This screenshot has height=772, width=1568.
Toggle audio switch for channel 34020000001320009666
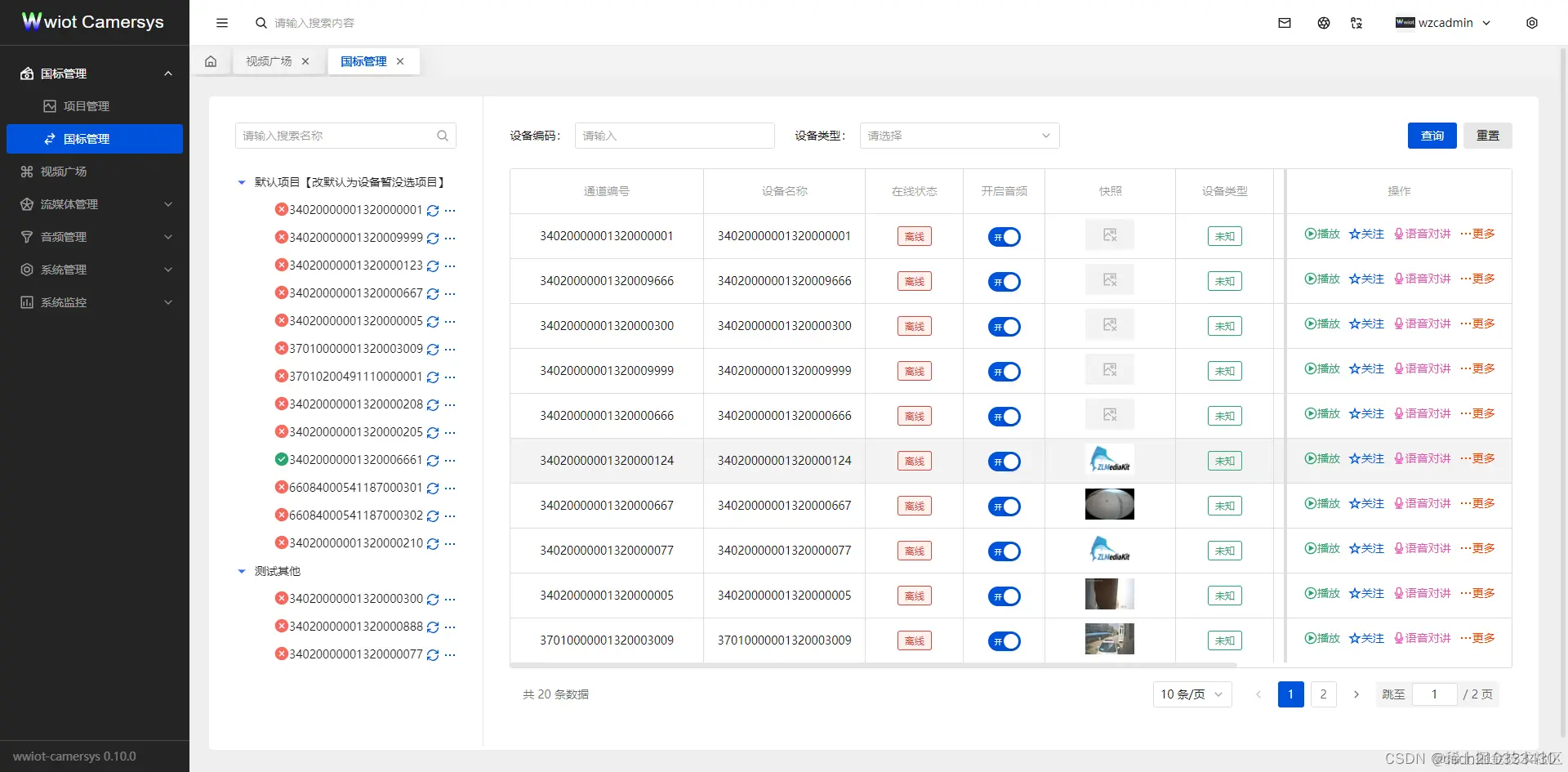pyautogui.click(x=1004, y=282)
